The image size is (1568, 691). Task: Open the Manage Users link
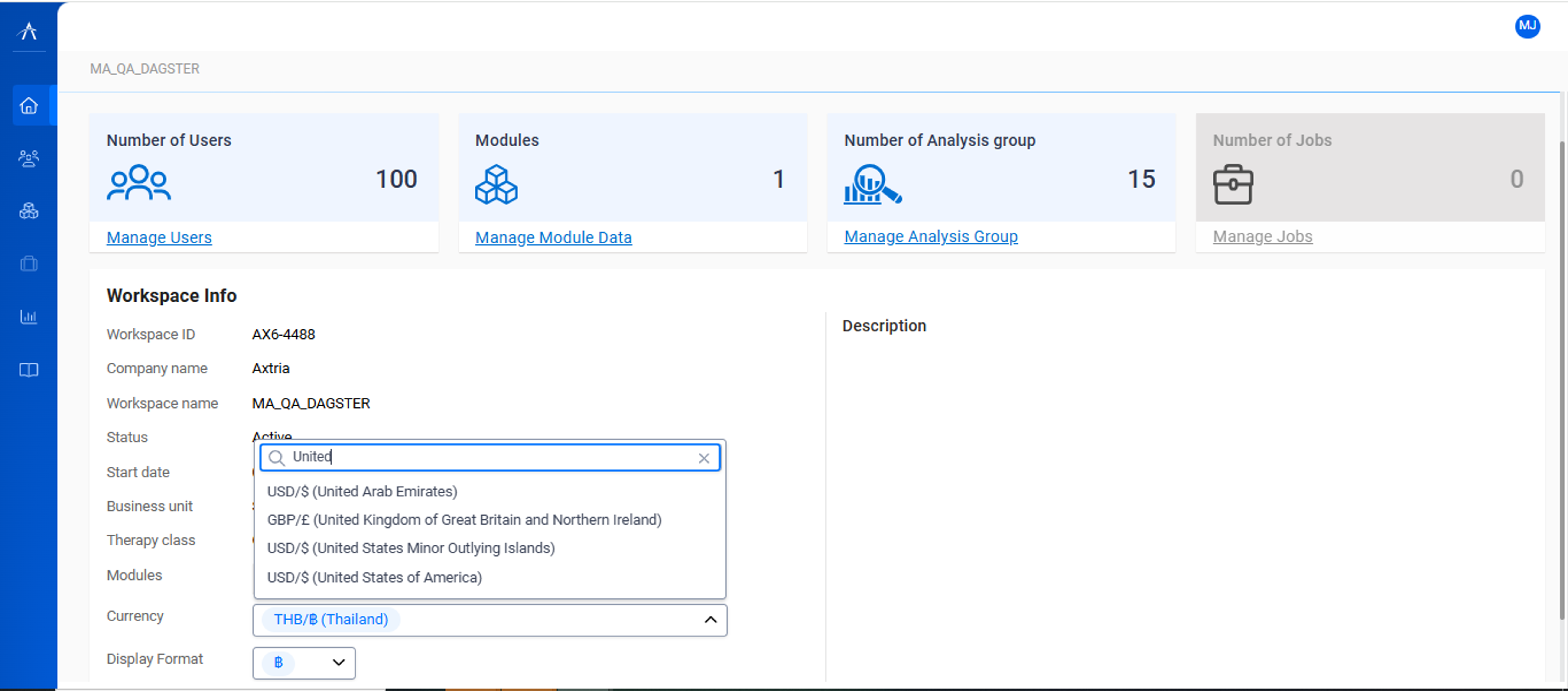click(x=158, y=237)
